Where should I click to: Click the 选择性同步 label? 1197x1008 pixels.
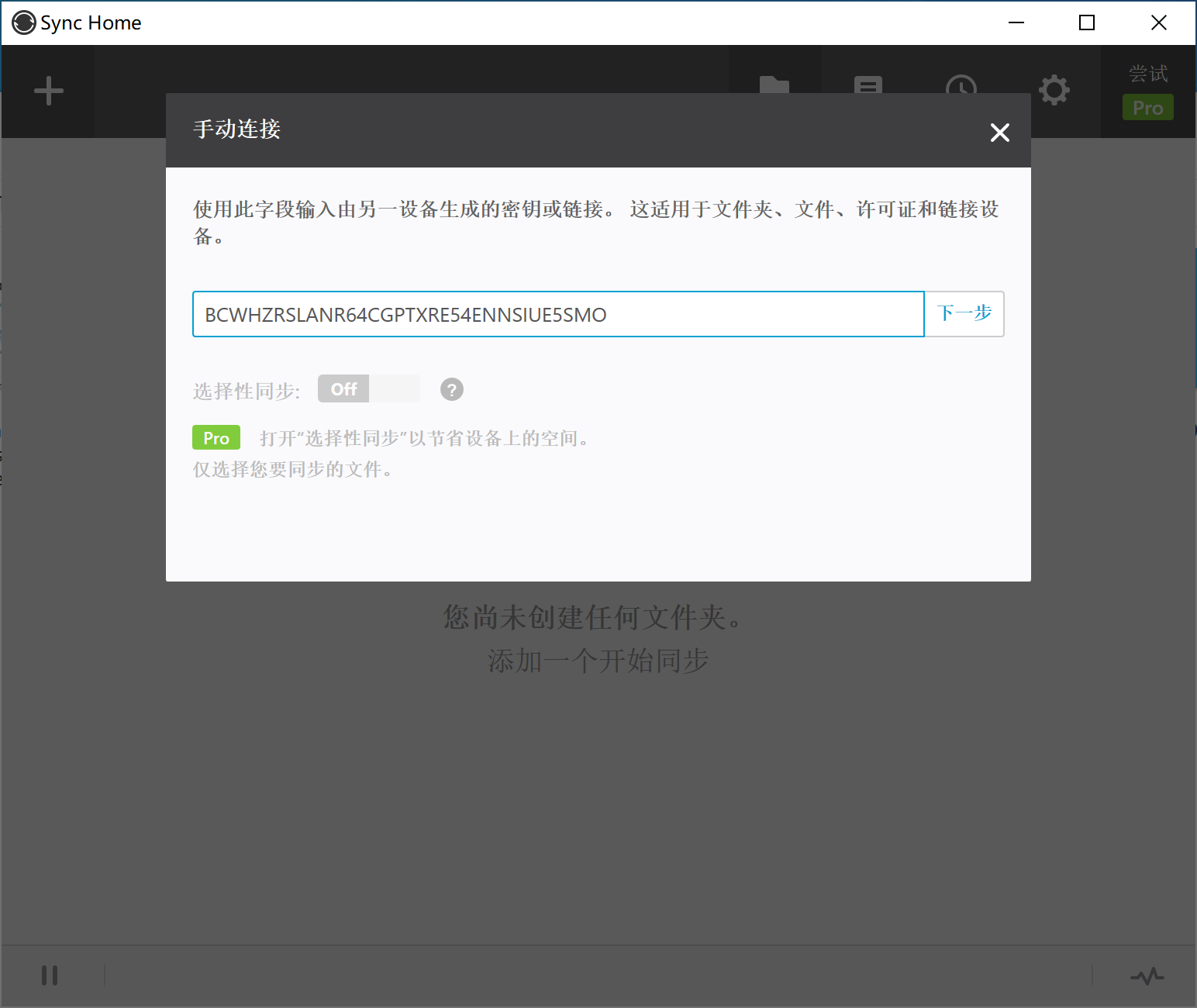[x=247, y=391]
